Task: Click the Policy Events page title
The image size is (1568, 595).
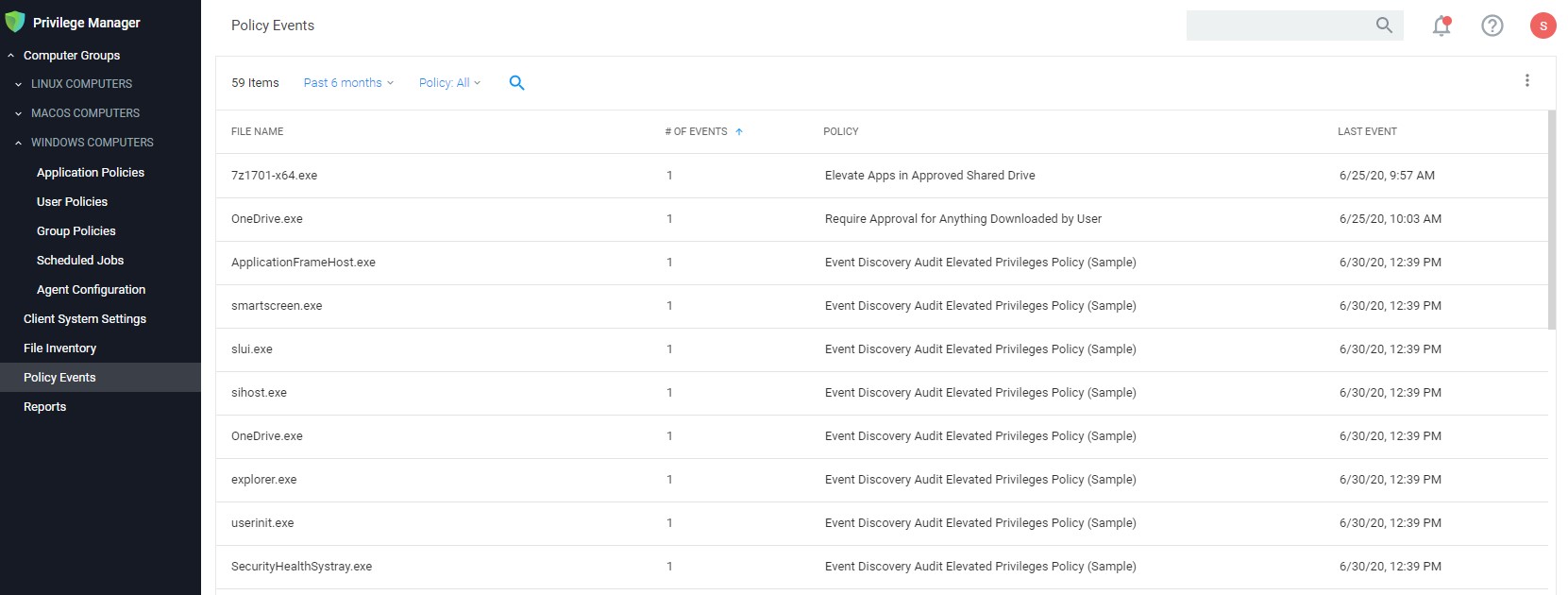Action: point(273,25)
